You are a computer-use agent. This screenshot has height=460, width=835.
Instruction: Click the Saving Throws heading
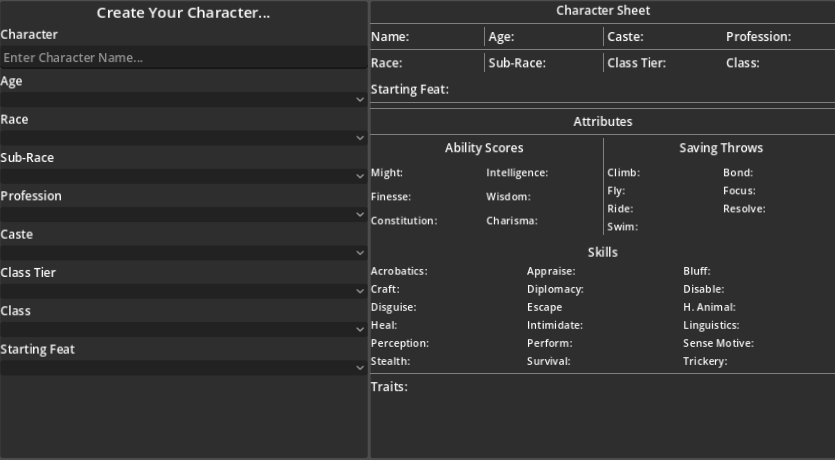[721, 148]
